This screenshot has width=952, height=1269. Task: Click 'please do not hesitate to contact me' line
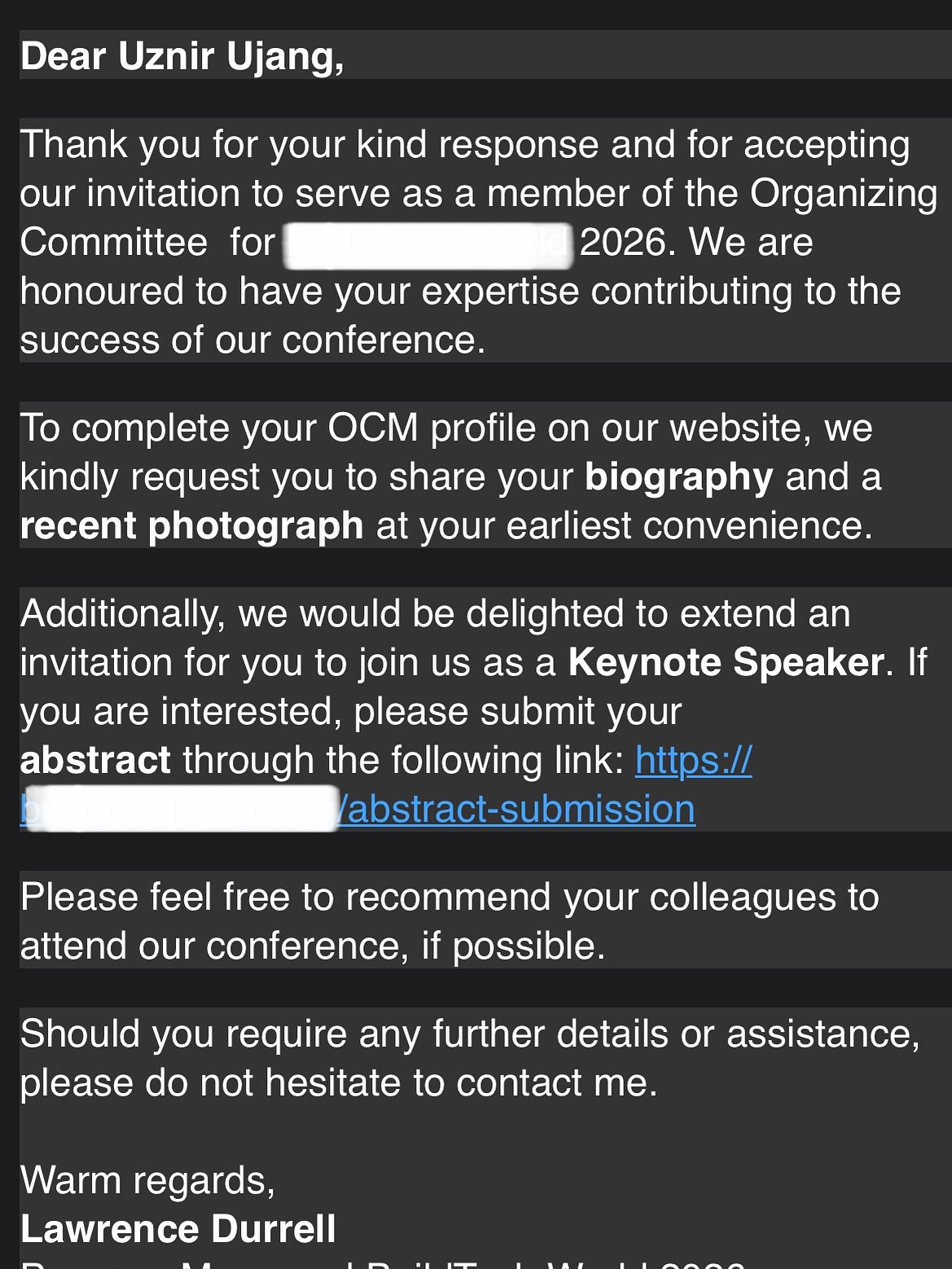point(339,1083)
